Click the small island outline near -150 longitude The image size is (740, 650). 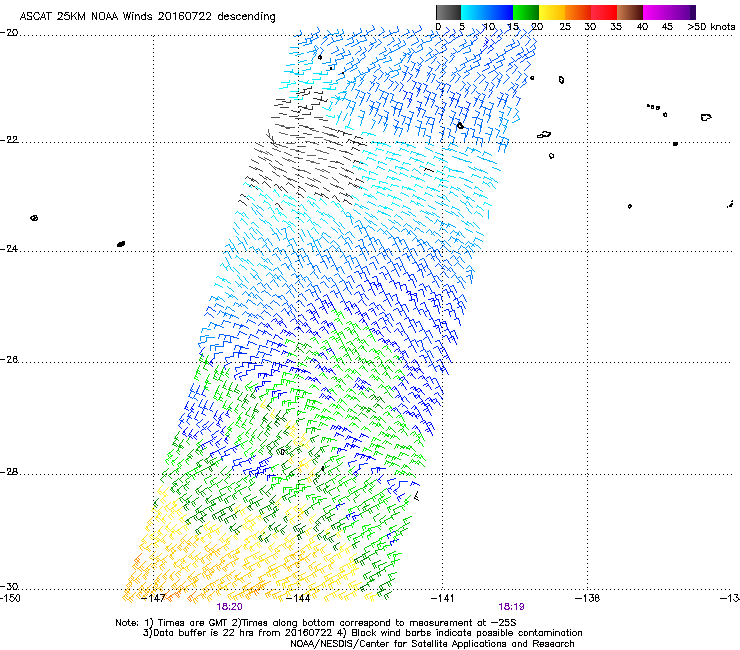tap(34, 218)
